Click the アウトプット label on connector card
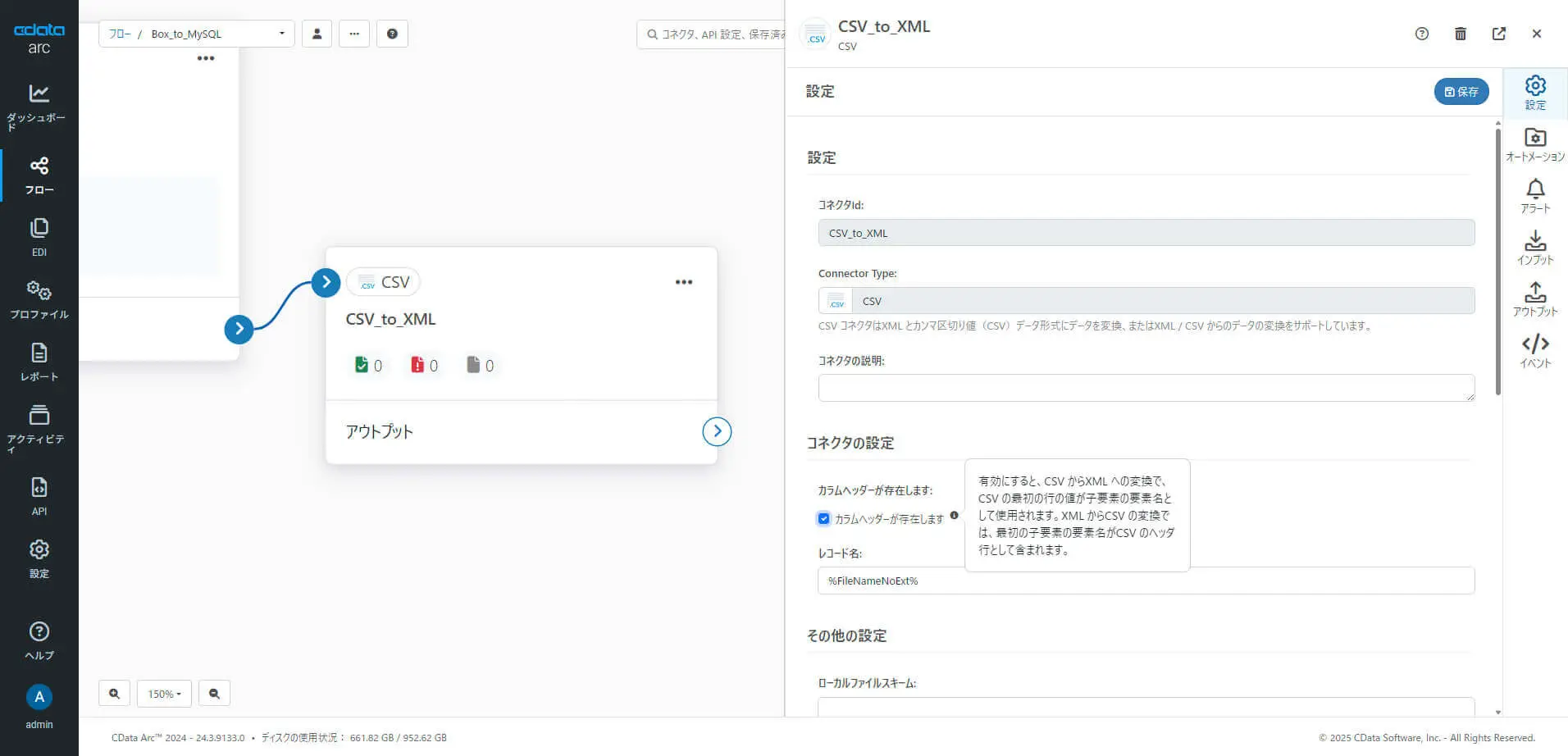 point(379,431)
